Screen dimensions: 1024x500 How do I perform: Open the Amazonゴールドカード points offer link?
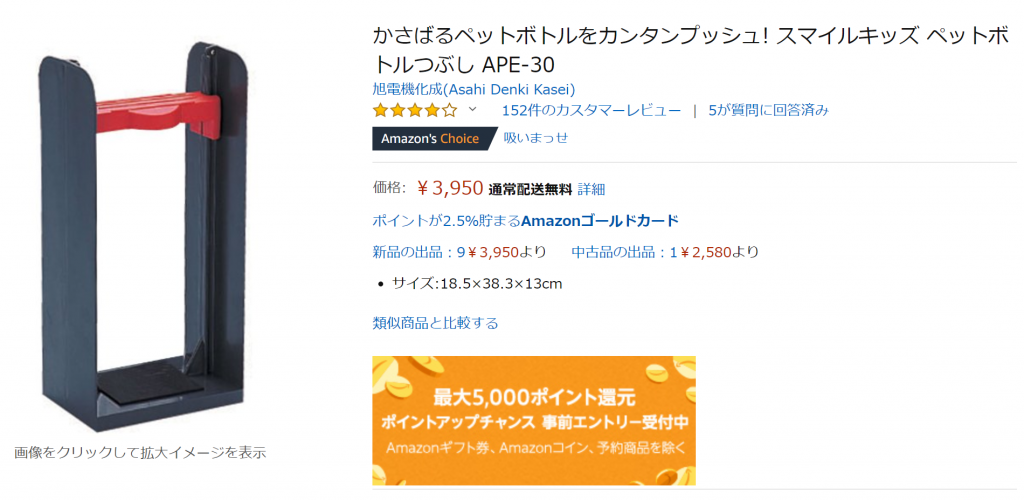tap(525, 220)
